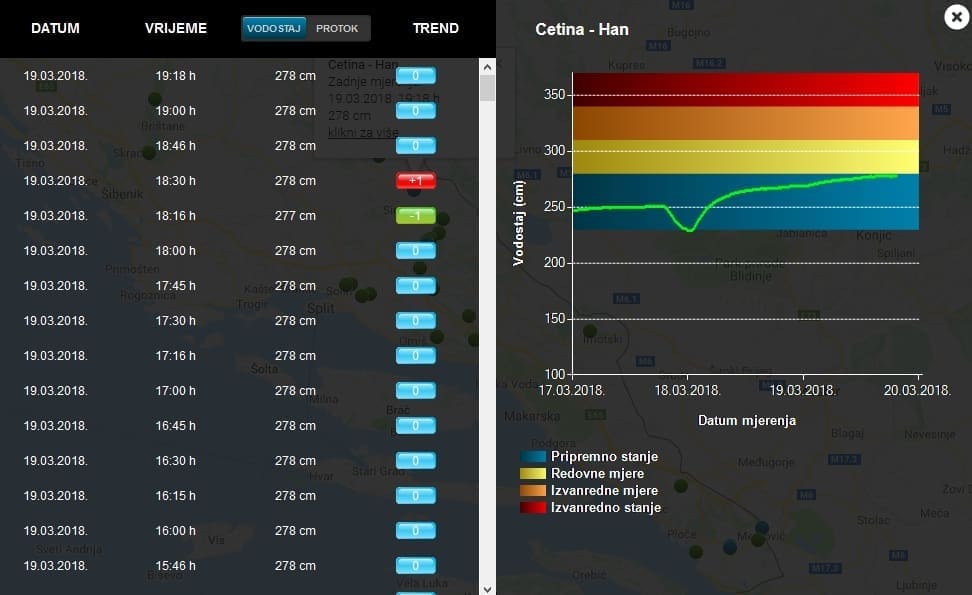Click the Izvanredne mjere orange legend swatch
Screen dimensions: 972x595
(533, 491)
